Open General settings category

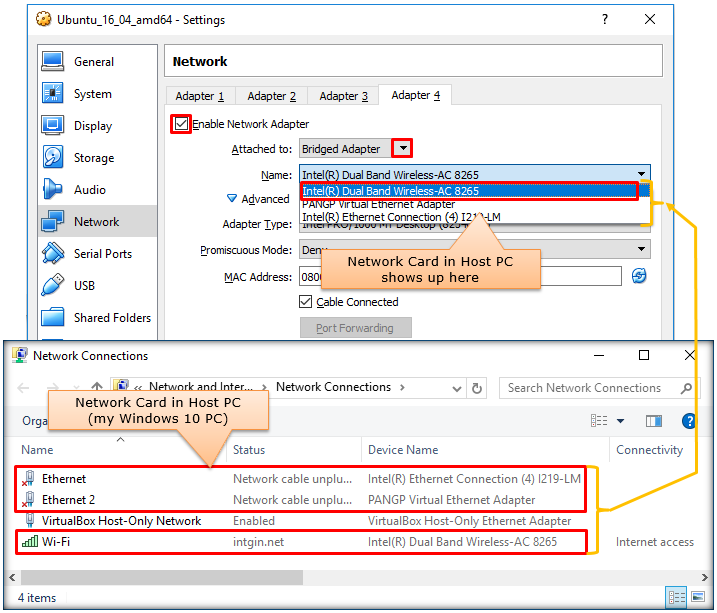point(97,62)
